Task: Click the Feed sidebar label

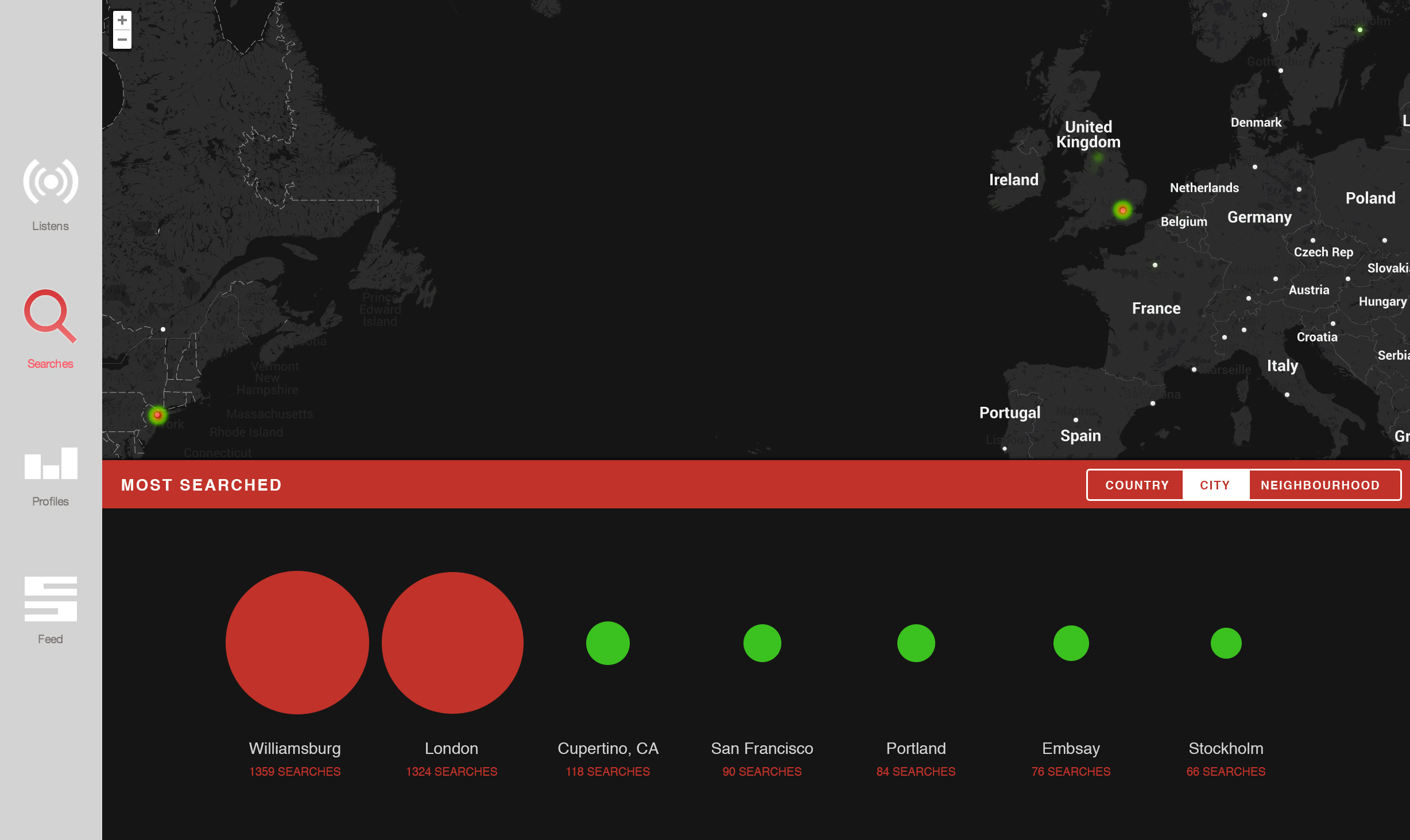Action: coord(51,639)
